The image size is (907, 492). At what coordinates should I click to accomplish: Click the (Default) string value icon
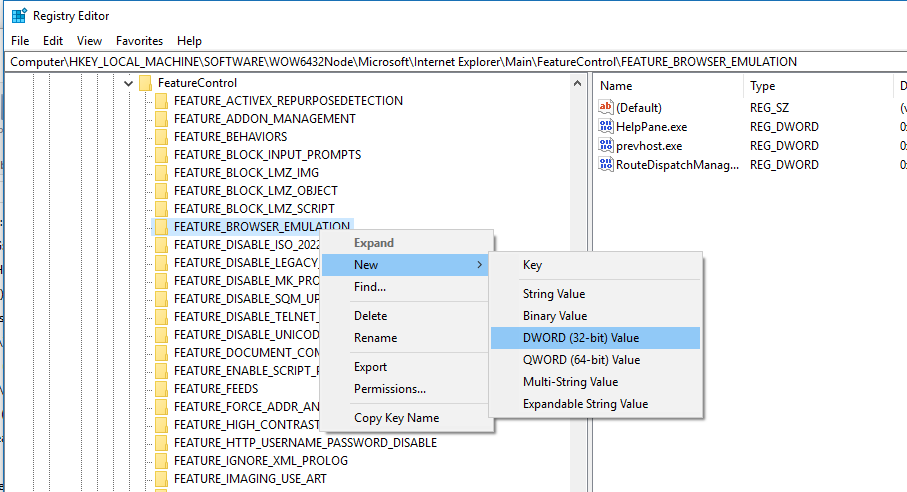click(606, 107)
